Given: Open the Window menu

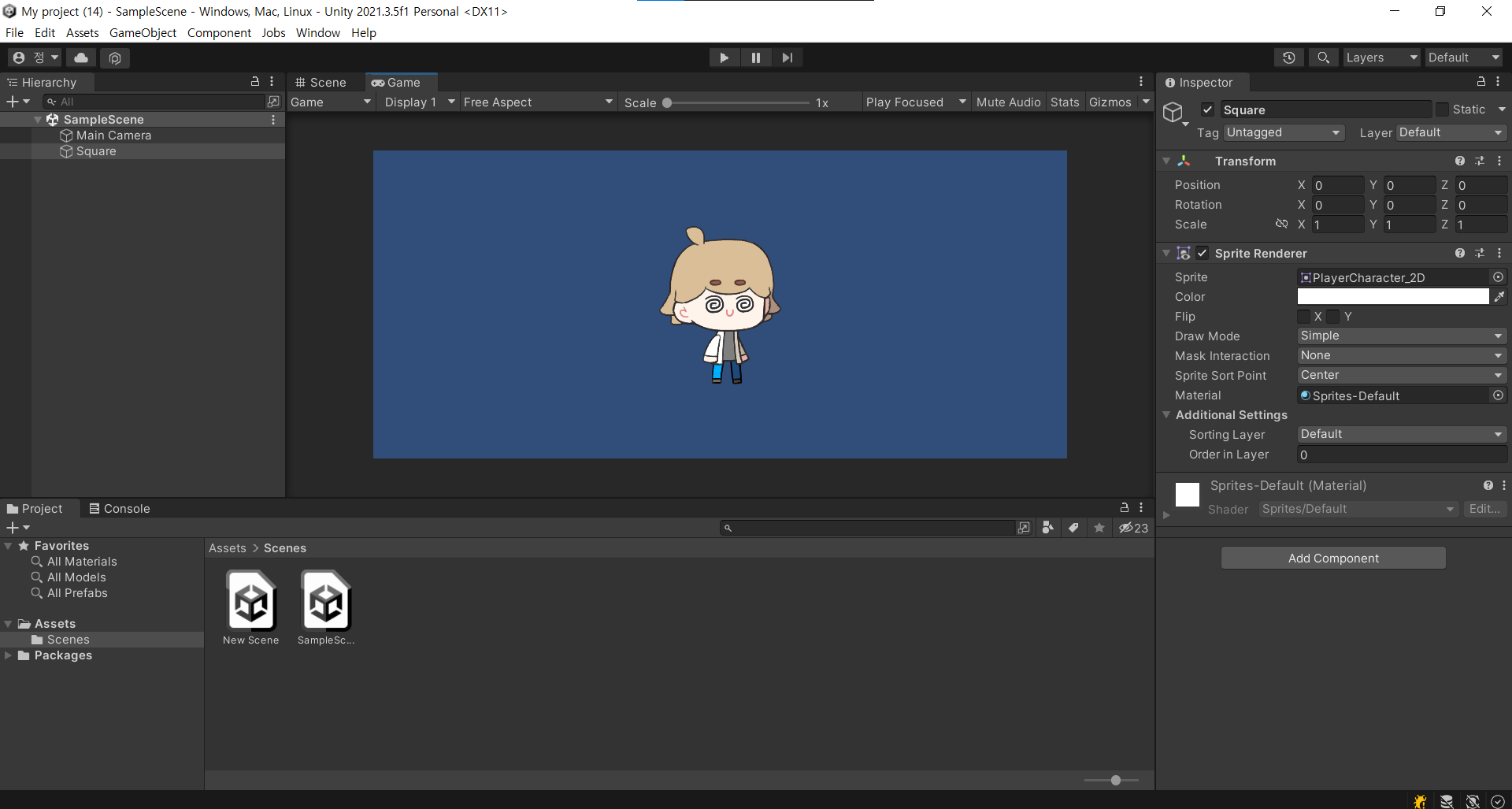Looking at the screenshot, I should click(x=317, y=32).
